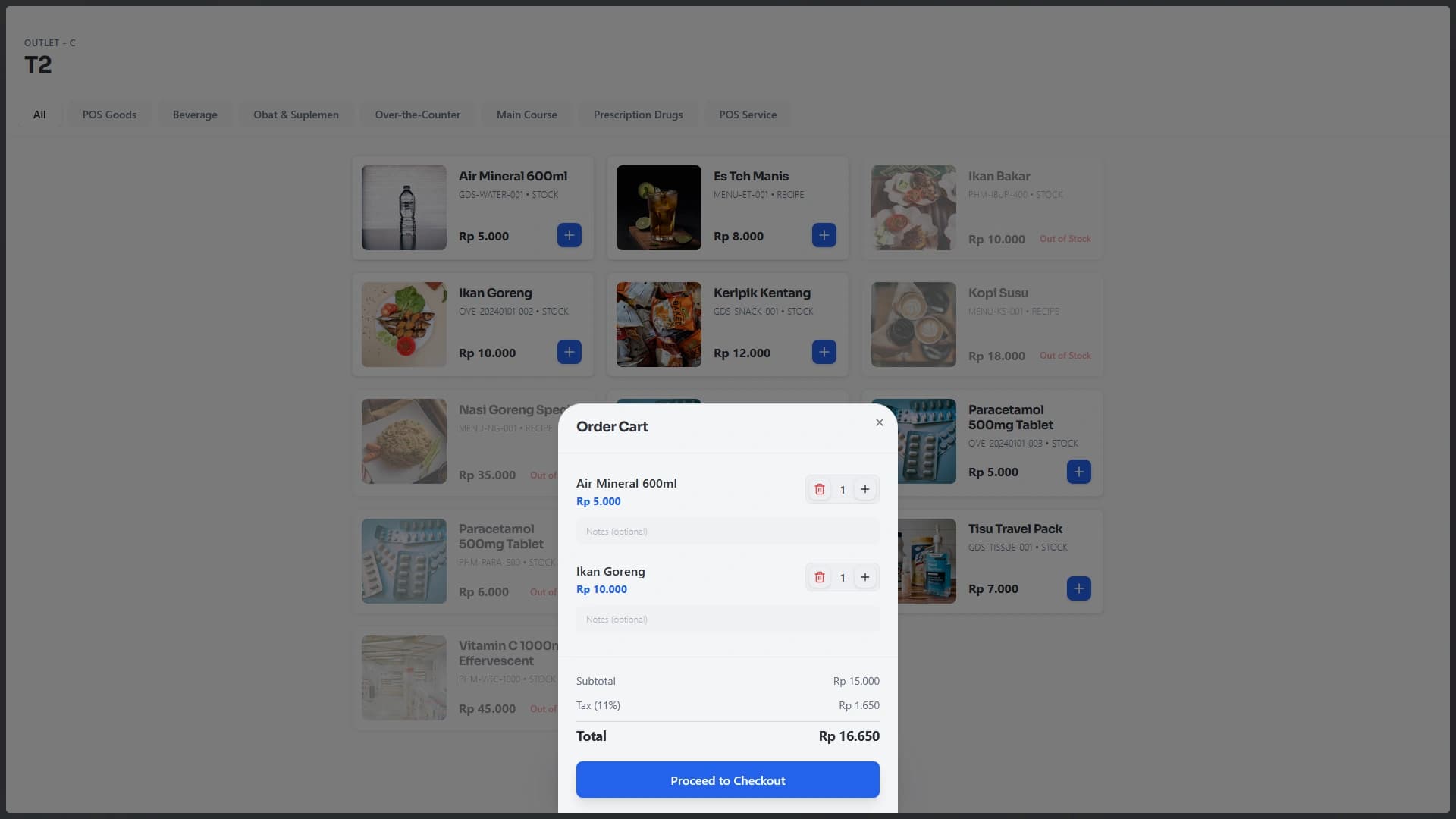This screenshot has height=819, width=1456.
Task: Focus notes field for Ikan Goreng
Action: click(x=728, y=620)
